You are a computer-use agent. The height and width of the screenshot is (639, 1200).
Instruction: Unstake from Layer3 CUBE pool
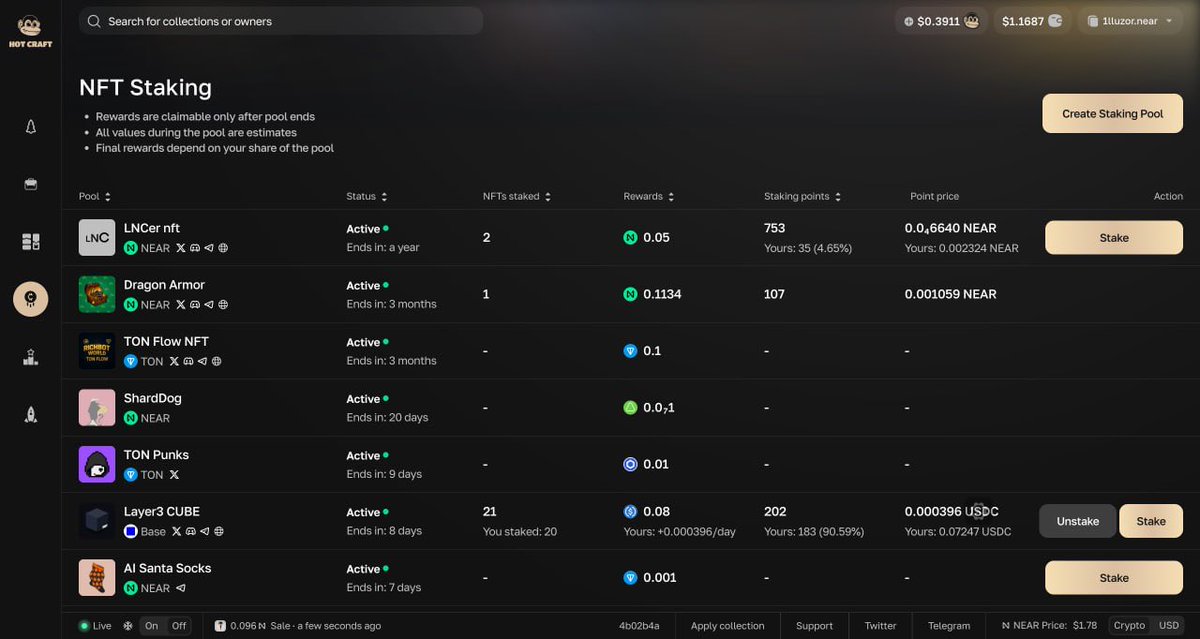click(x=1077, y=521)
